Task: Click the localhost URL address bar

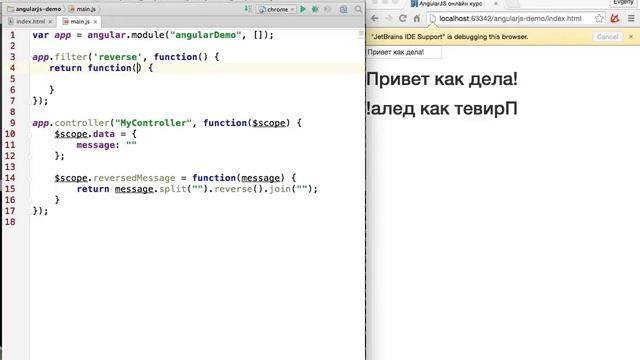Action: 510,18
